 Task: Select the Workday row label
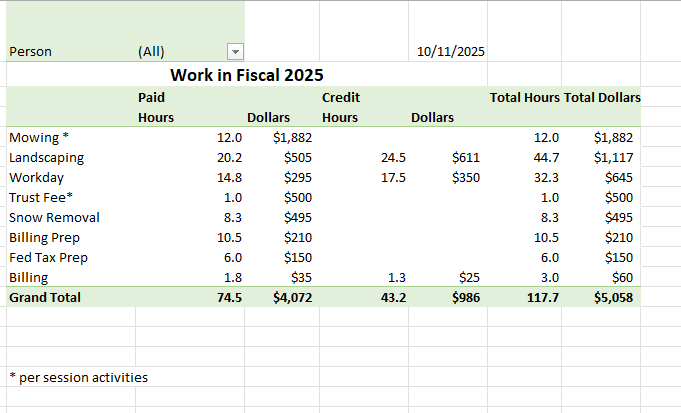coord(36,177)
